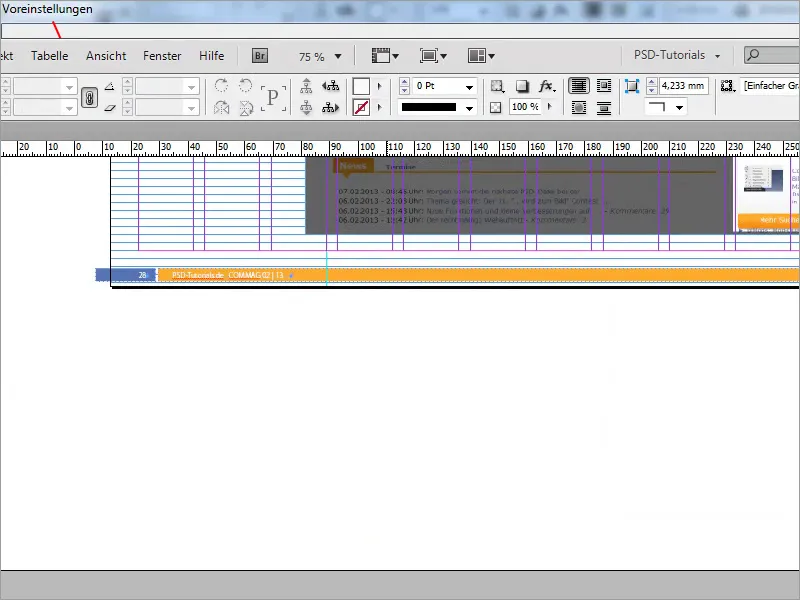Open the Fenster menu
800x600 pixels.
click(161, 56)
